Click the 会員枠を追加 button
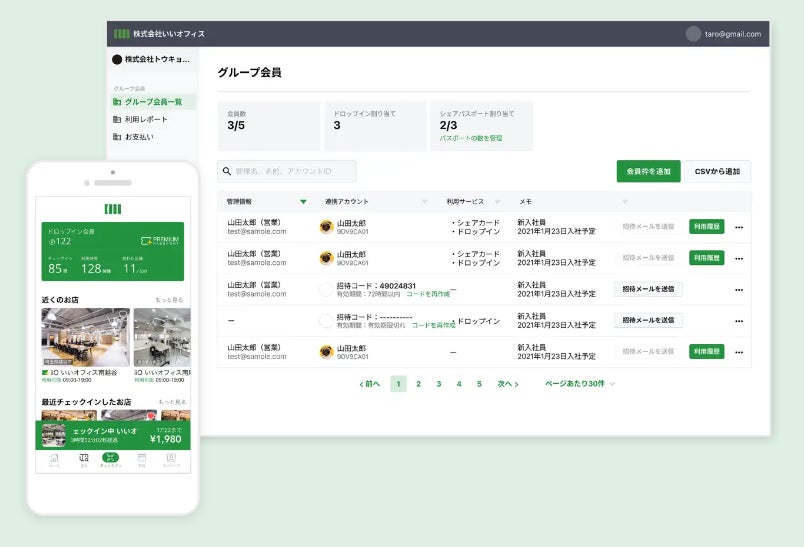The width and height of the screenshot is (804, 547). [649, 171]
